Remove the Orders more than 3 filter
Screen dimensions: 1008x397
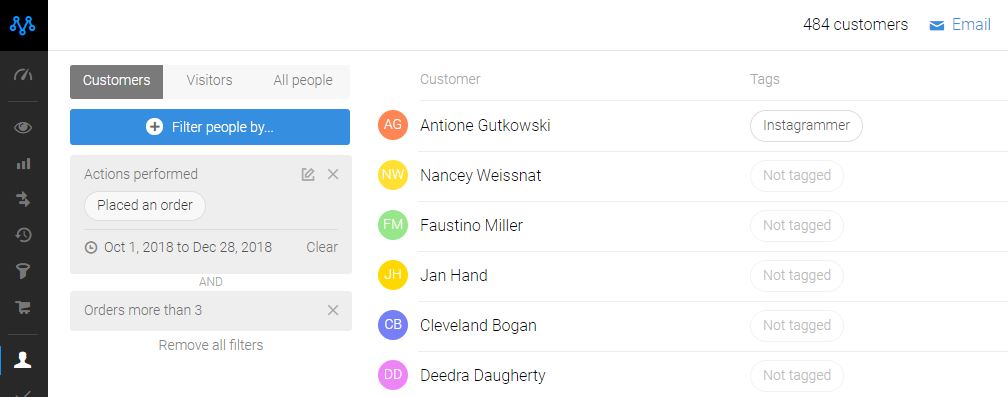click(x=333, y=310)
